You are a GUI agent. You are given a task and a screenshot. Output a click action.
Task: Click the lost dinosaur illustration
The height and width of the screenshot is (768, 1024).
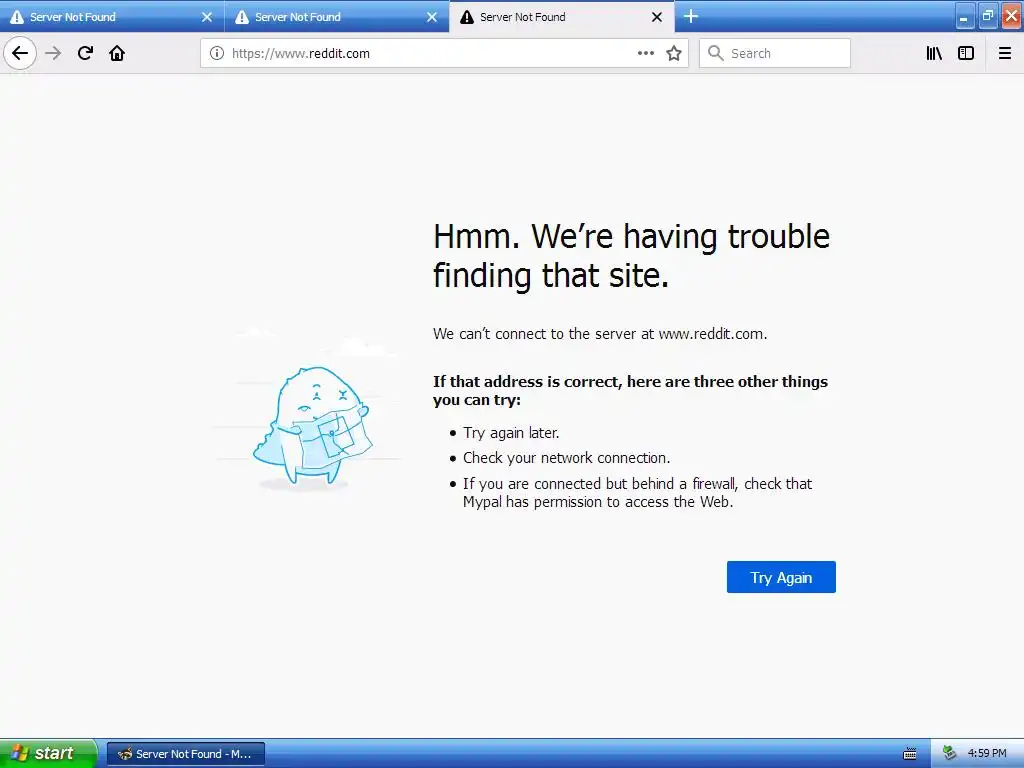click(x=313, y=427)
